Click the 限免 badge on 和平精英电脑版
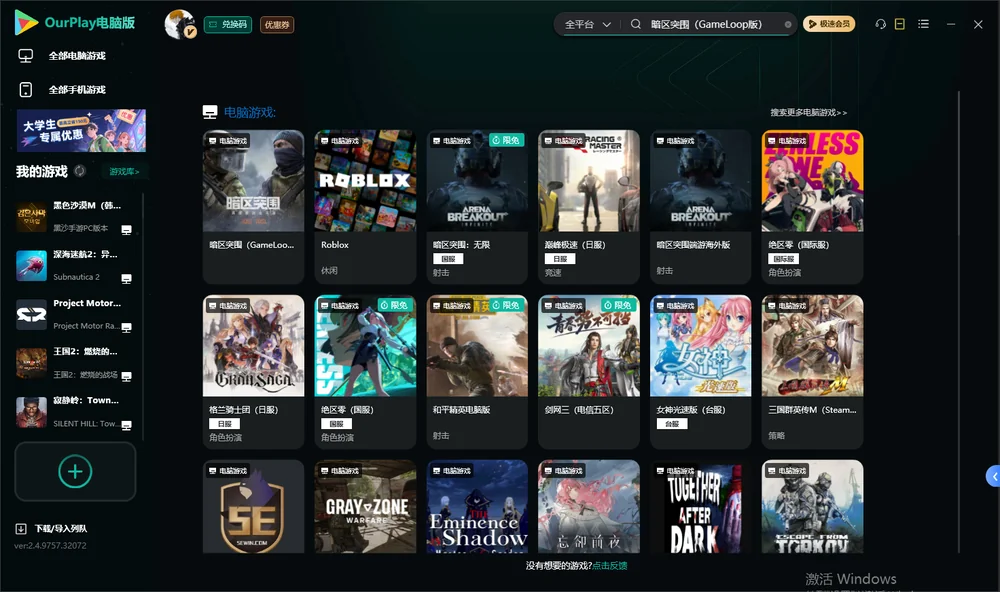Screen dimensions: 1000x592 click(x=506, y=305)
